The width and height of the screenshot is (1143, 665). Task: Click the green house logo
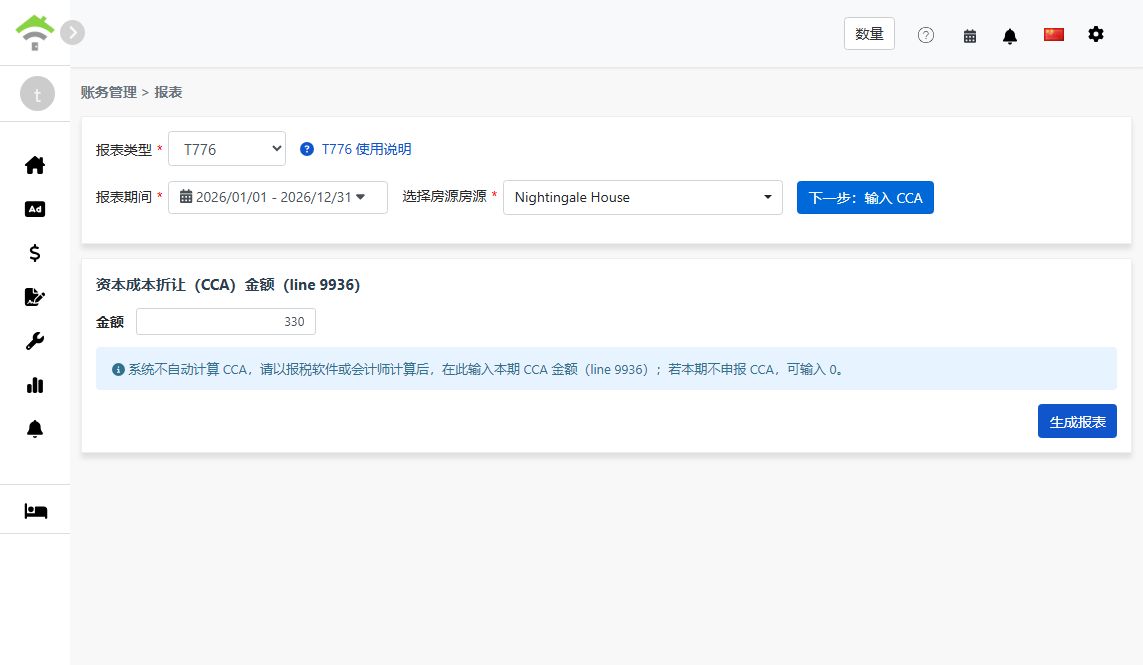pos(34,33)
